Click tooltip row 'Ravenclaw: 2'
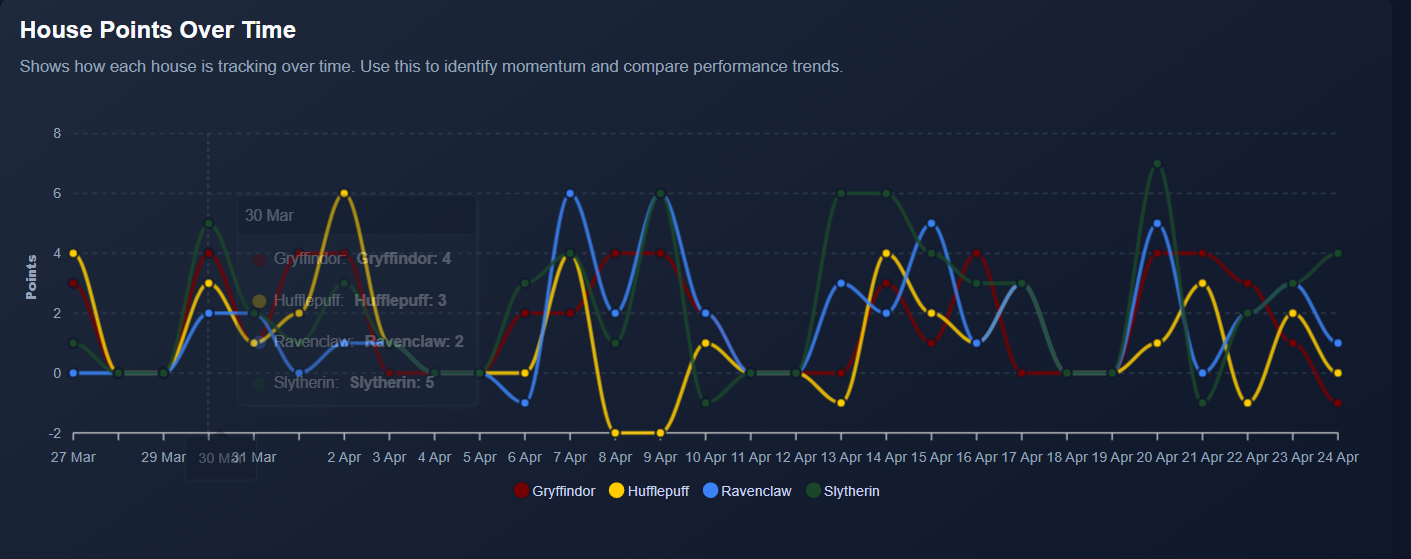1411x559 pixels. point(358,341)
